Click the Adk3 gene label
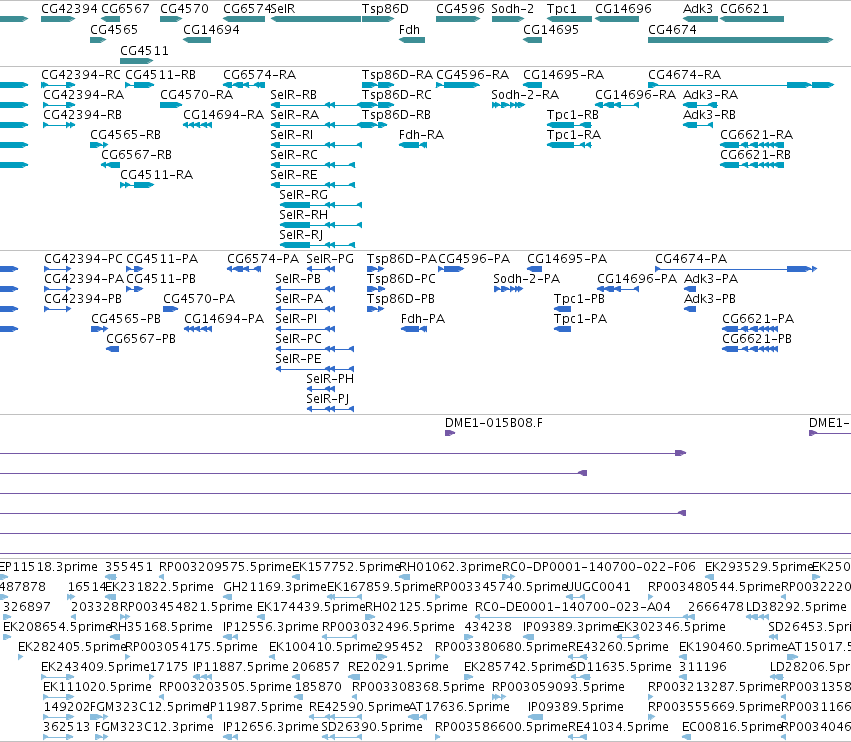This screenshot has height=742, width=851. pos(698,9)
